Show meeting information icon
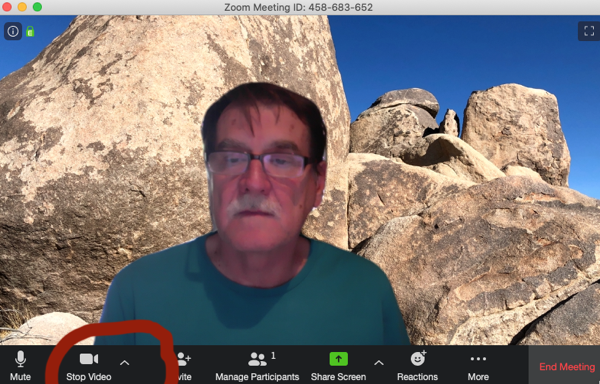The height and width of the screenshot is (384, 600). pos(13,31)
